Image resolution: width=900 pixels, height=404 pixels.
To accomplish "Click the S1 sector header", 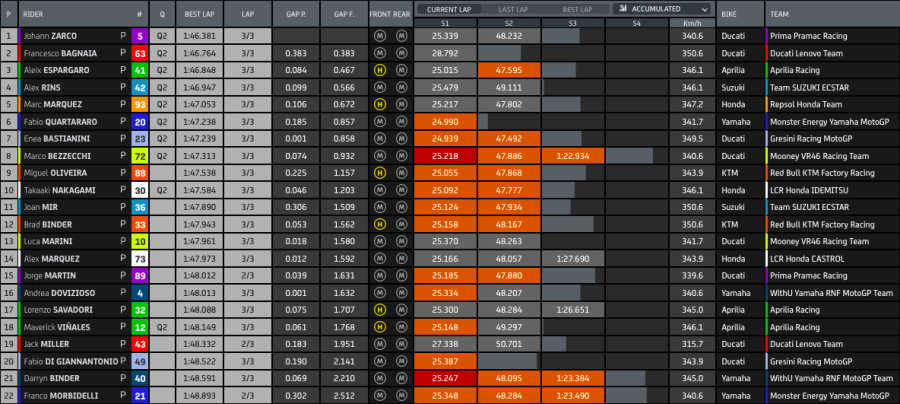I will [445, 23].
